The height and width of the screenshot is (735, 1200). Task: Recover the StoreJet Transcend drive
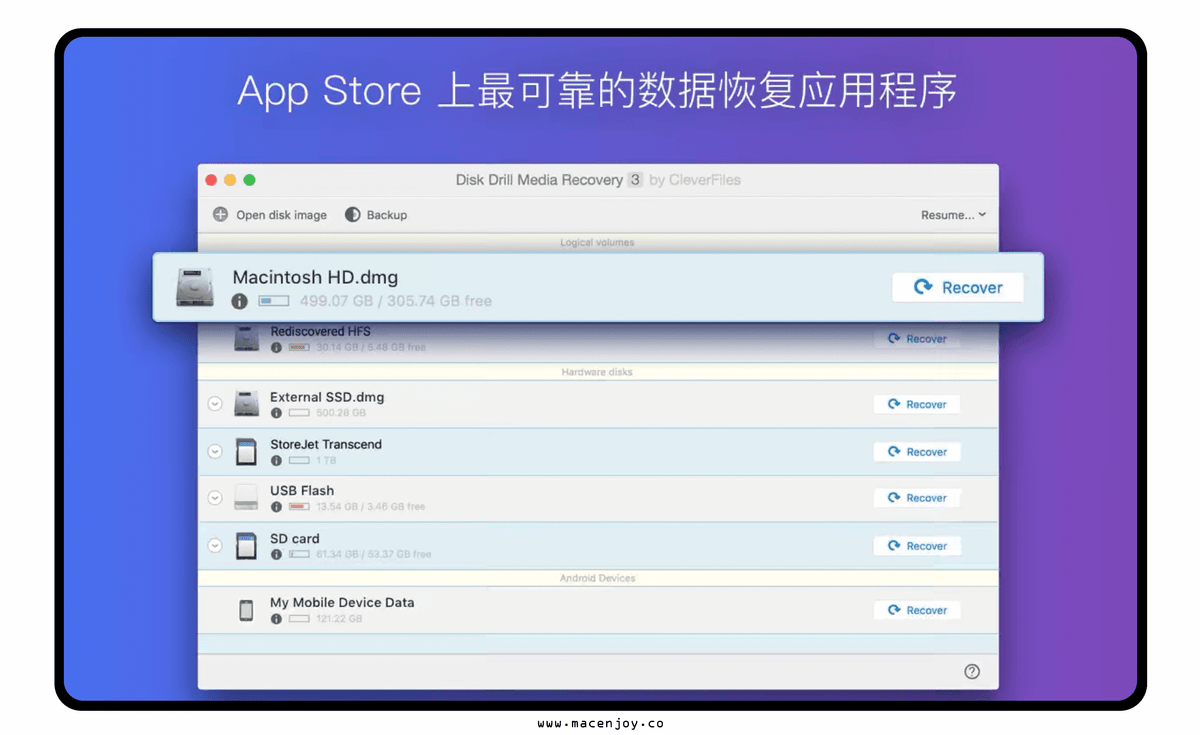[917, 452]
